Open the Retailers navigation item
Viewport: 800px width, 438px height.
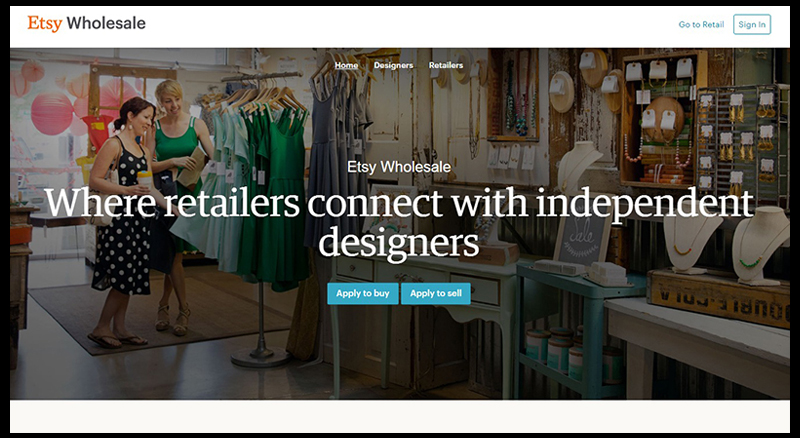pos(446,65)
